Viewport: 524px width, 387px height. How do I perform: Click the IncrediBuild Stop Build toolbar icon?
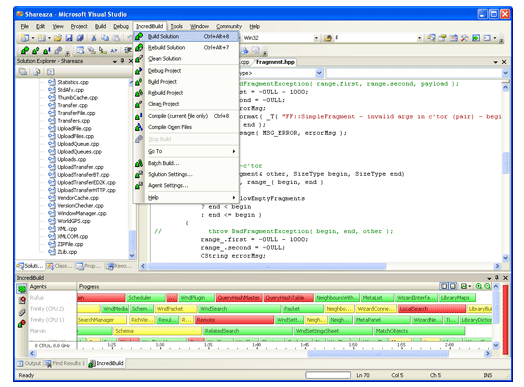tap(58, 50)
